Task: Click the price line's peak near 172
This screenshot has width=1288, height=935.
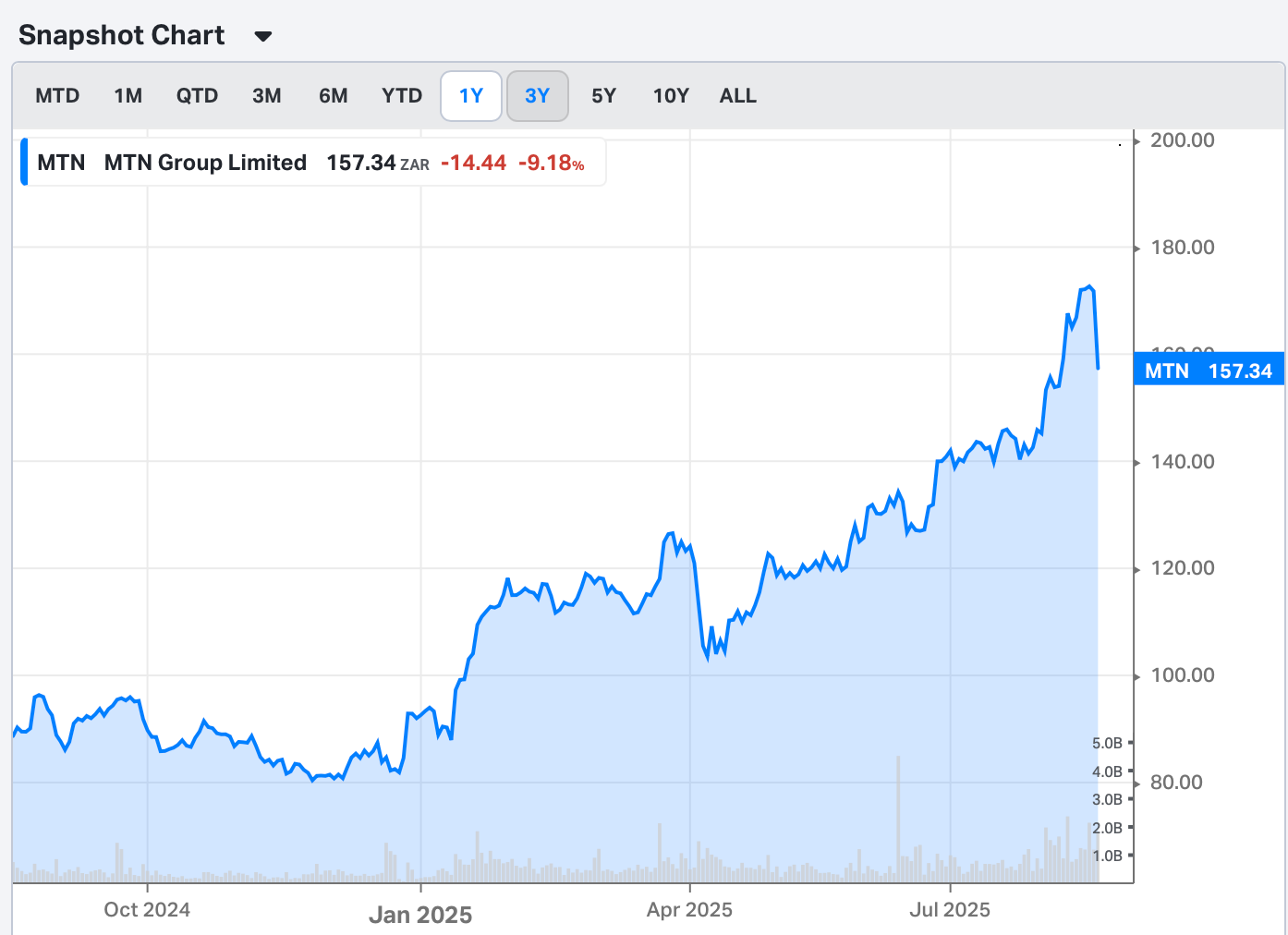Action: 1090,287
